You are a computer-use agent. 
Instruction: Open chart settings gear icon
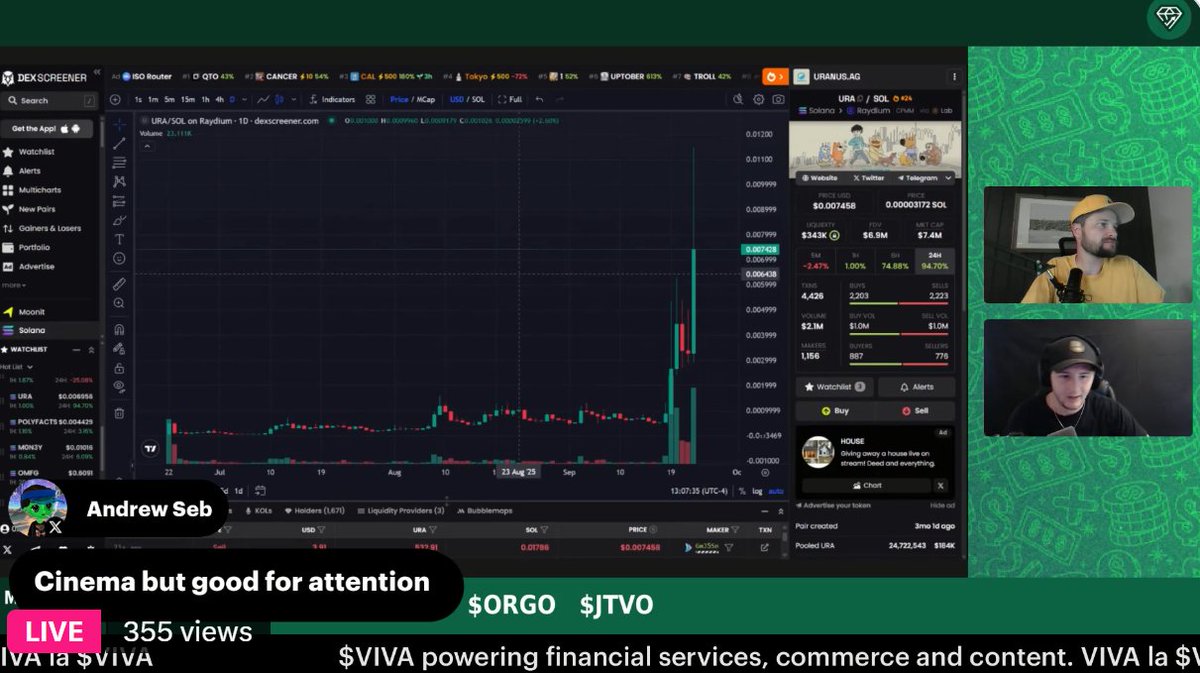pos(758,99)
